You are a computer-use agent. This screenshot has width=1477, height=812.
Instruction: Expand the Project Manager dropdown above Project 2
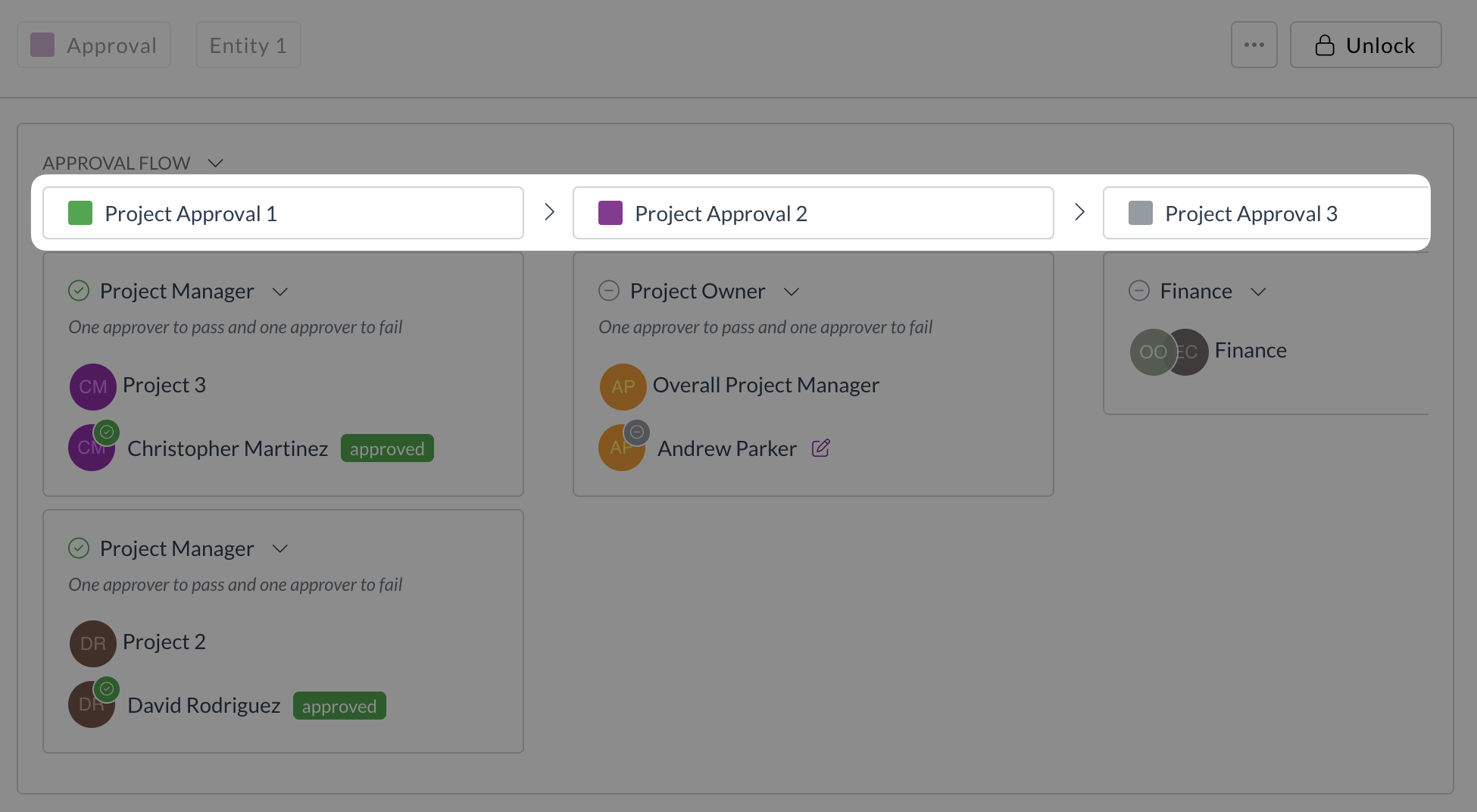coord(280,549)
